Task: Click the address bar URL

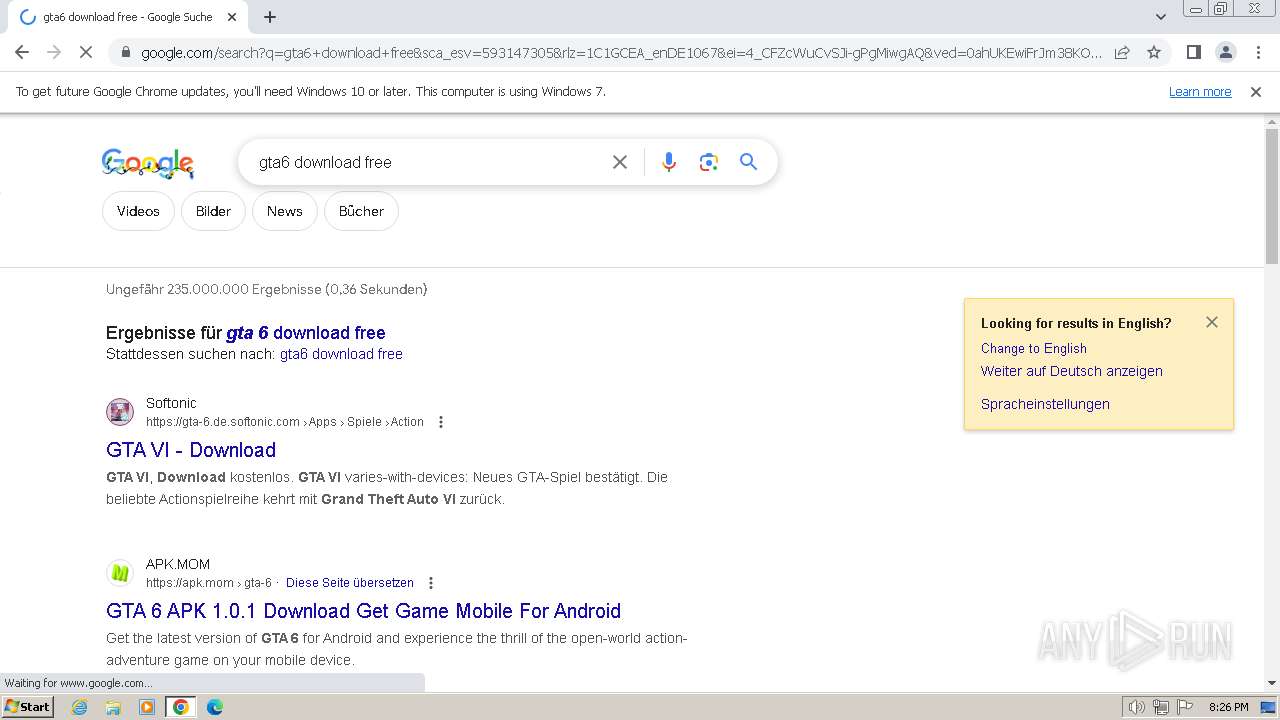Action: 620,53
